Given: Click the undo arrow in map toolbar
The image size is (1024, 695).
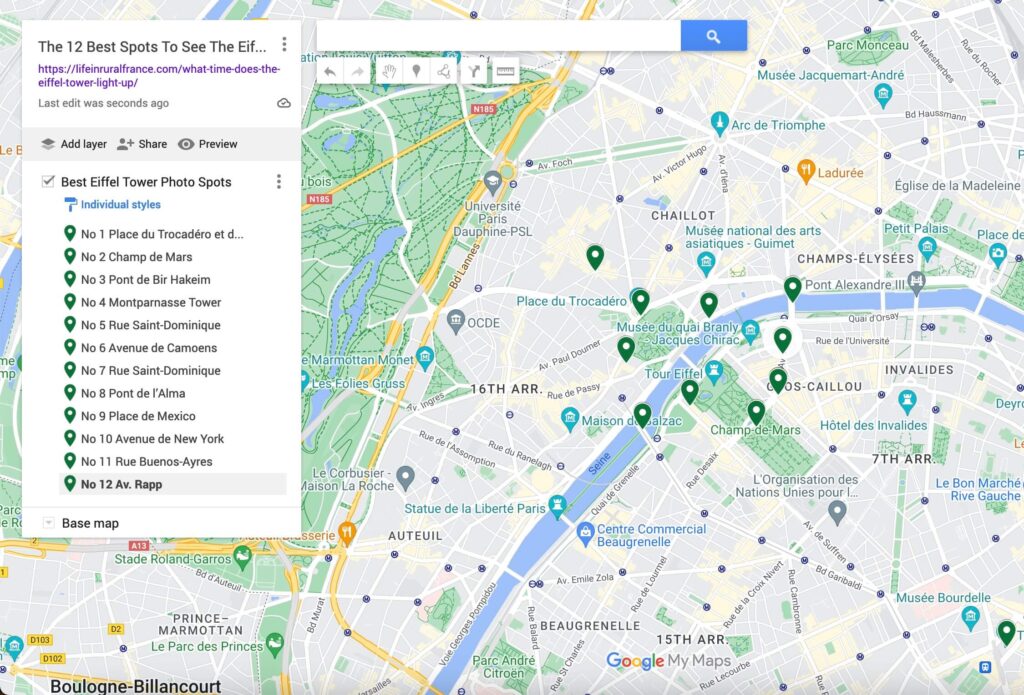Looking at the screenshot, I should 330,72.
